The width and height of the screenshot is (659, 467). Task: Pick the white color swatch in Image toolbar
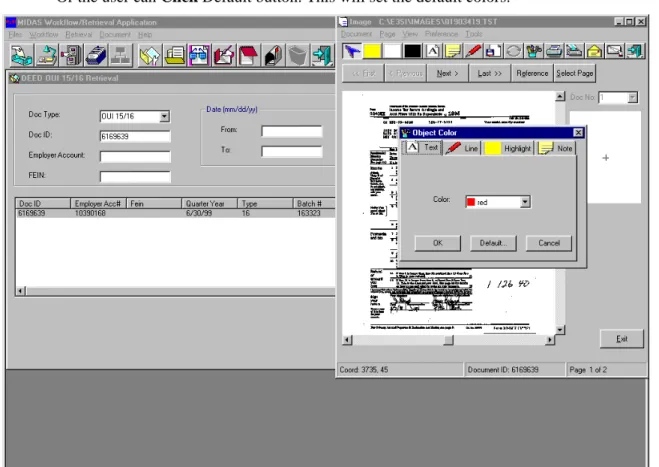pyautogui.click(x=392, y=51)
